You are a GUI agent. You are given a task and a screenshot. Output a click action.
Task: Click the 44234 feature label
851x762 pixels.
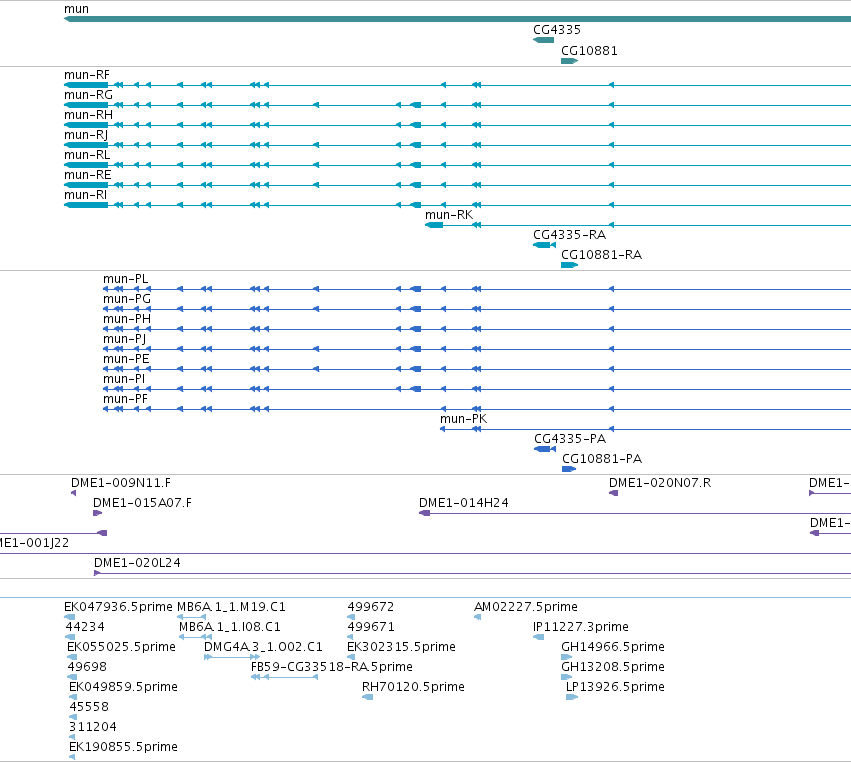point(85,627)
